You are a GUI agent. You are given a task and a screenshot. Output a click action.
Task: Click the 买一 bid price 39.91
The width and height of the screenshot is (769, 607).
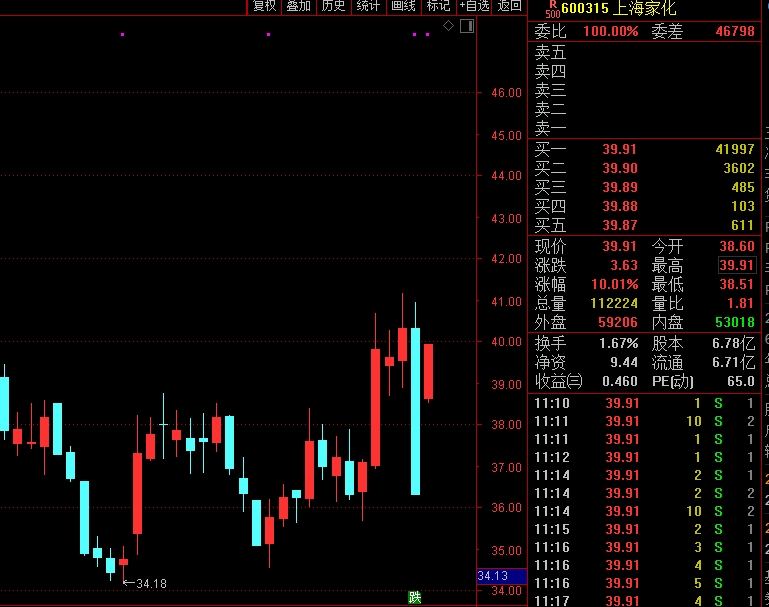tap(619, 149)
